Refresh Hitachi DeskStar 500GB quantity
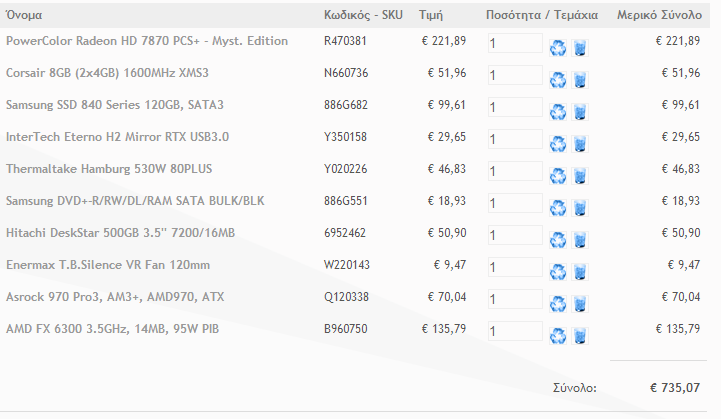The width and height of the screenshot is (721, 419). tap(558, 240)
